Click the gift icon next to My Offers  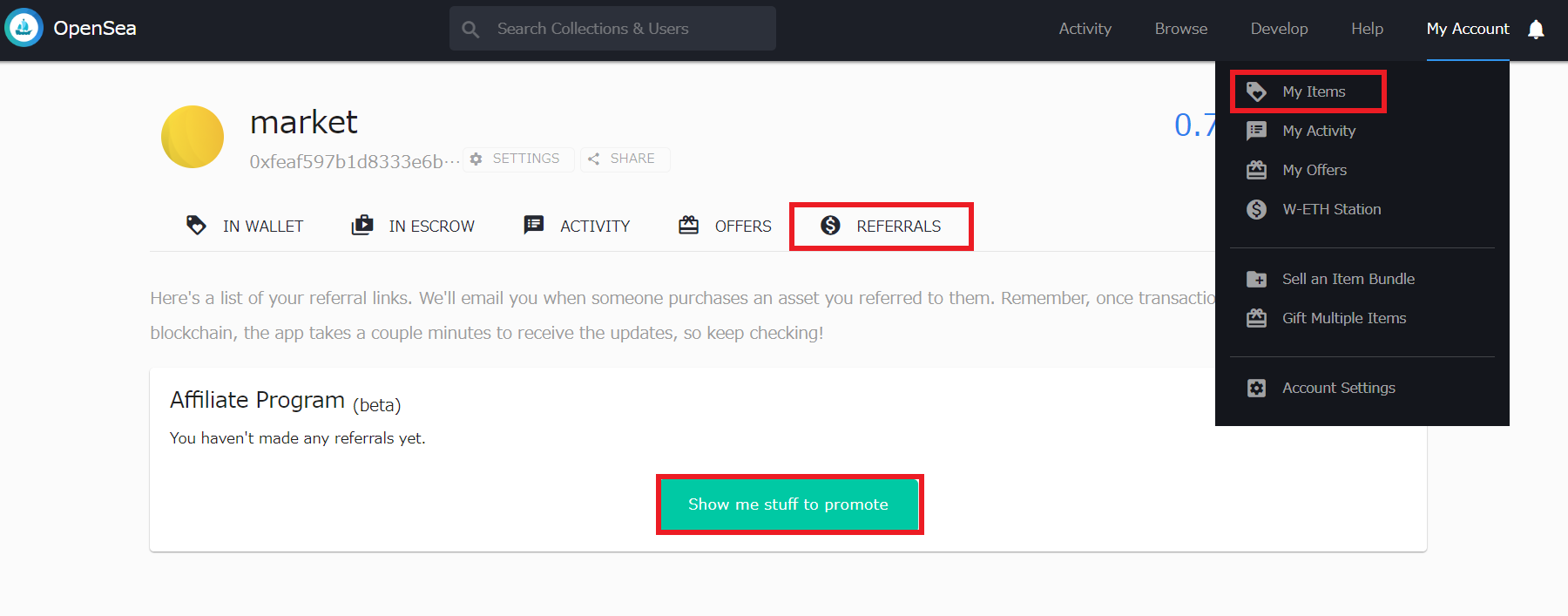(x=1256, y=170)
